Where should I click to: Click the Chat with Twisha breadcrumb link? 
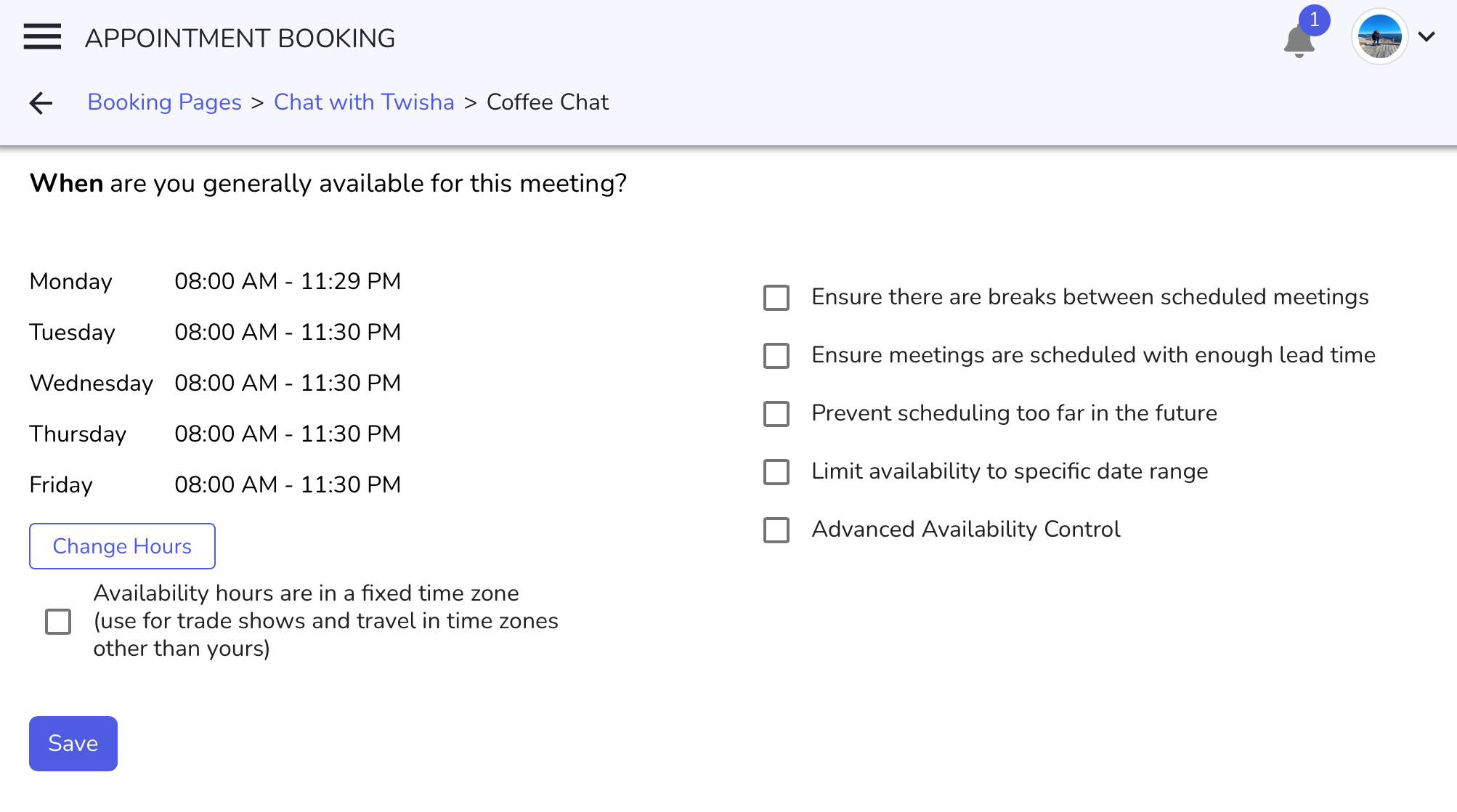(x=364, y=101)
